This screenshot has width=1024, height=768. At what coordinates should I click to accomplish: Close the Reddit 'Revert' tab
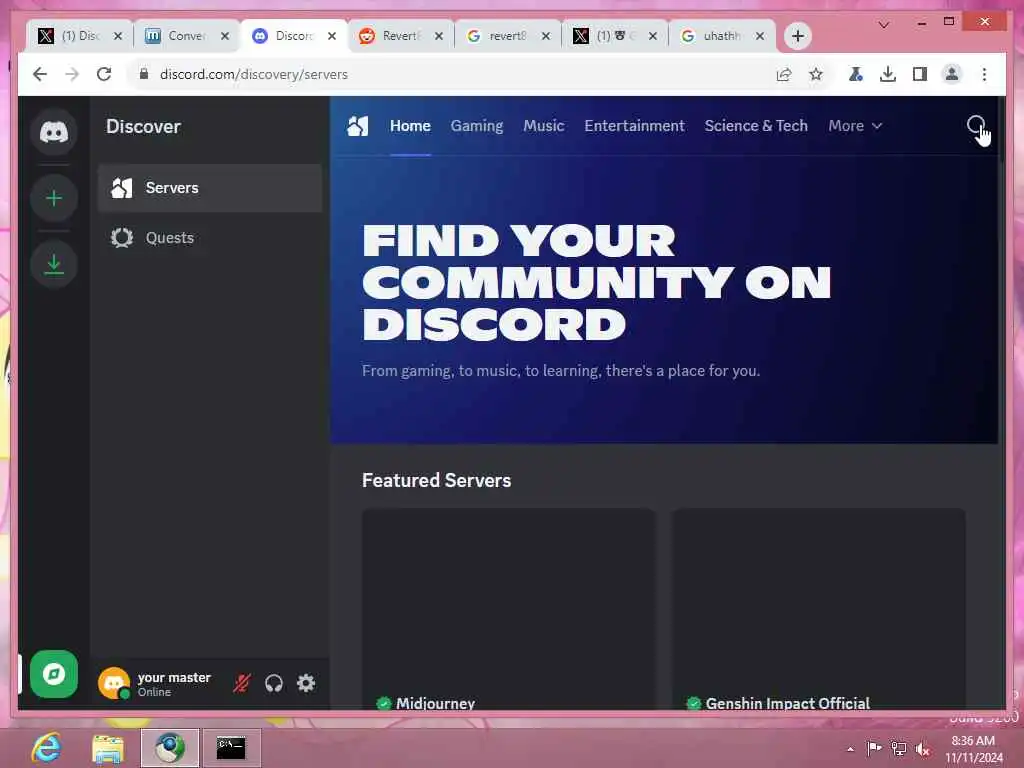tap(439, 36)
